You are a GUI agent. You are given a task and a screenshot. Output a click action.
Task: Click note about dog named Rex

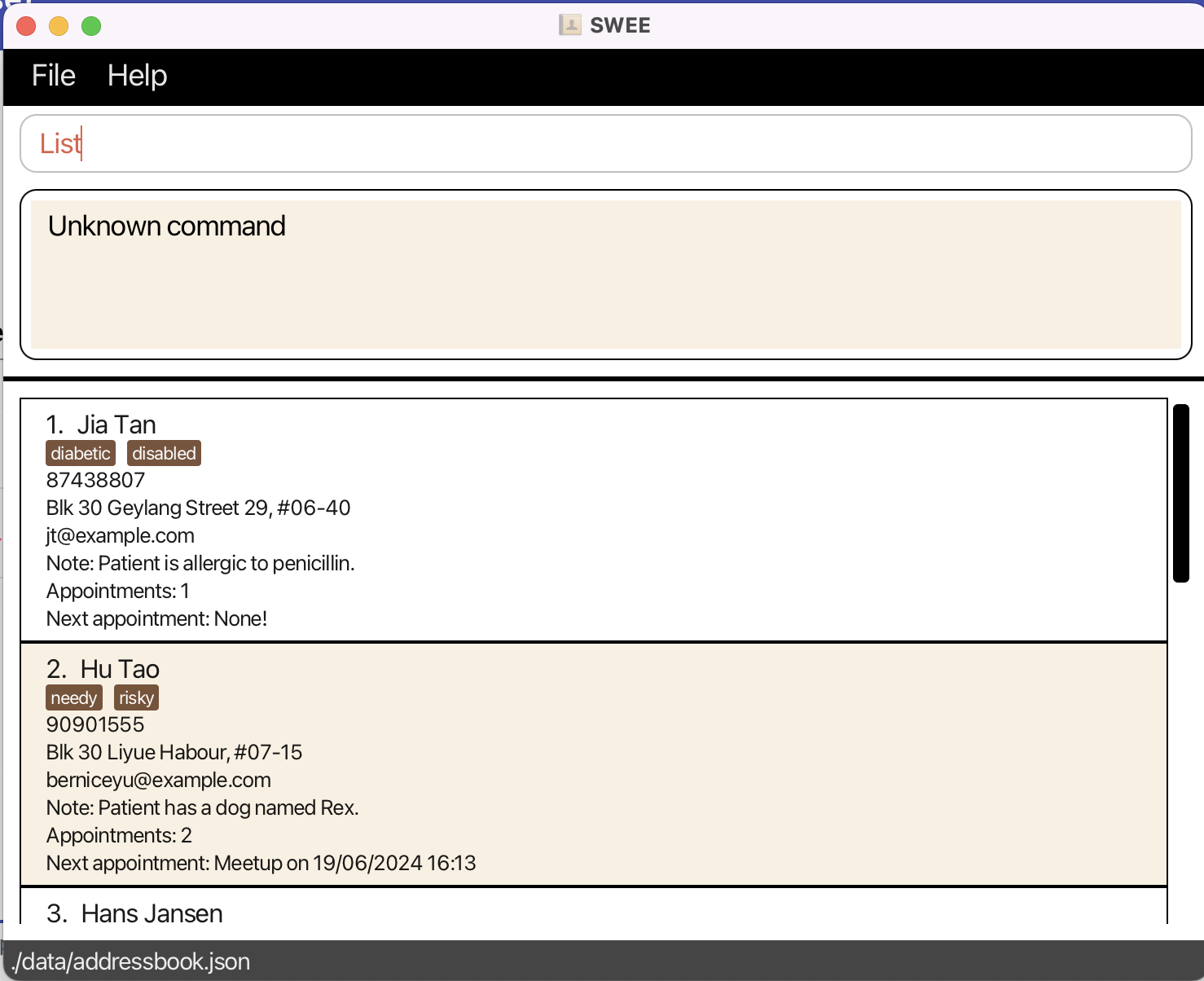[203, 807]
